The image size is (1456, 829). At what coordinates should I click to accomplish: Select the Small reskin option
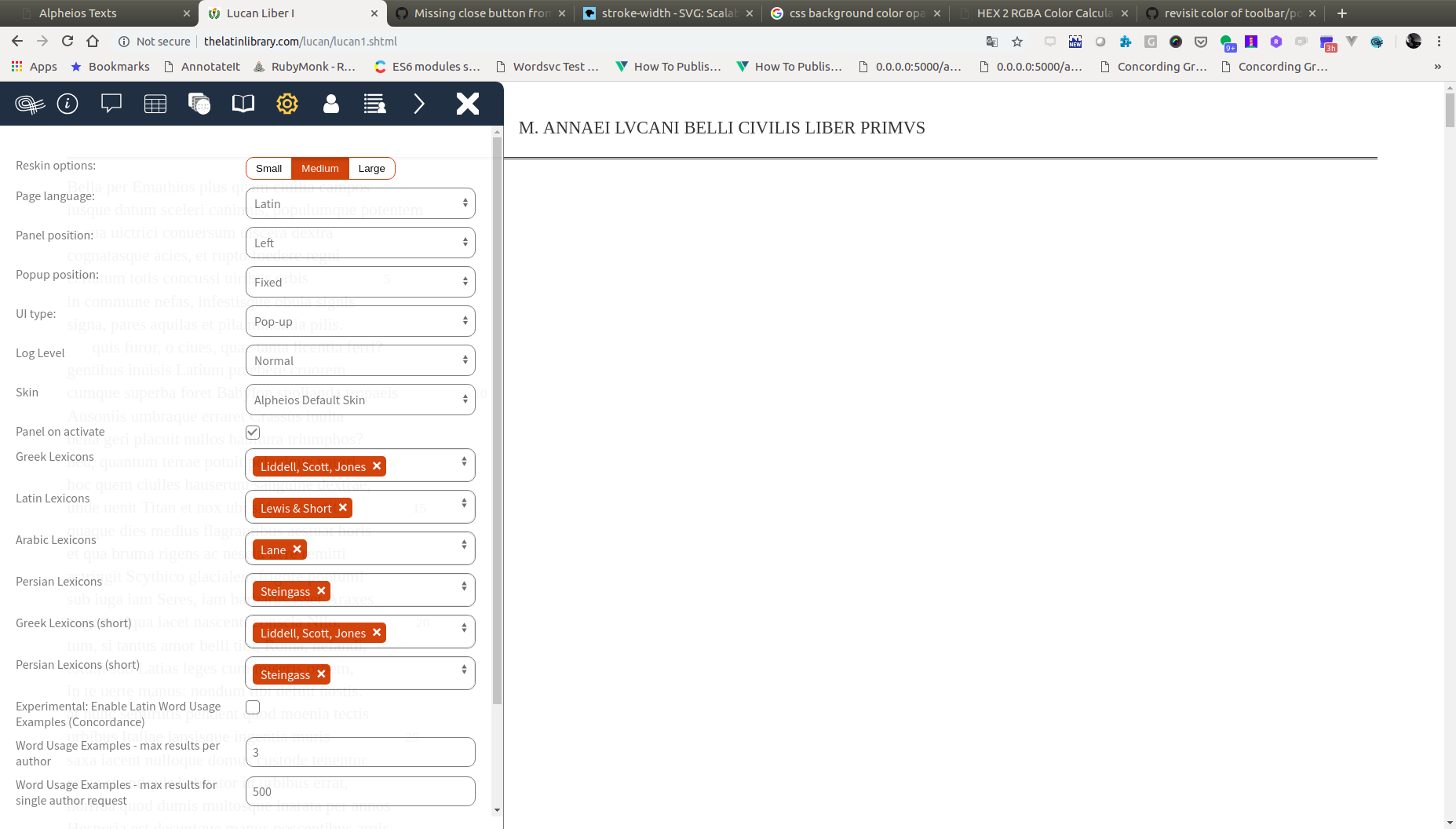pos(268,168)
